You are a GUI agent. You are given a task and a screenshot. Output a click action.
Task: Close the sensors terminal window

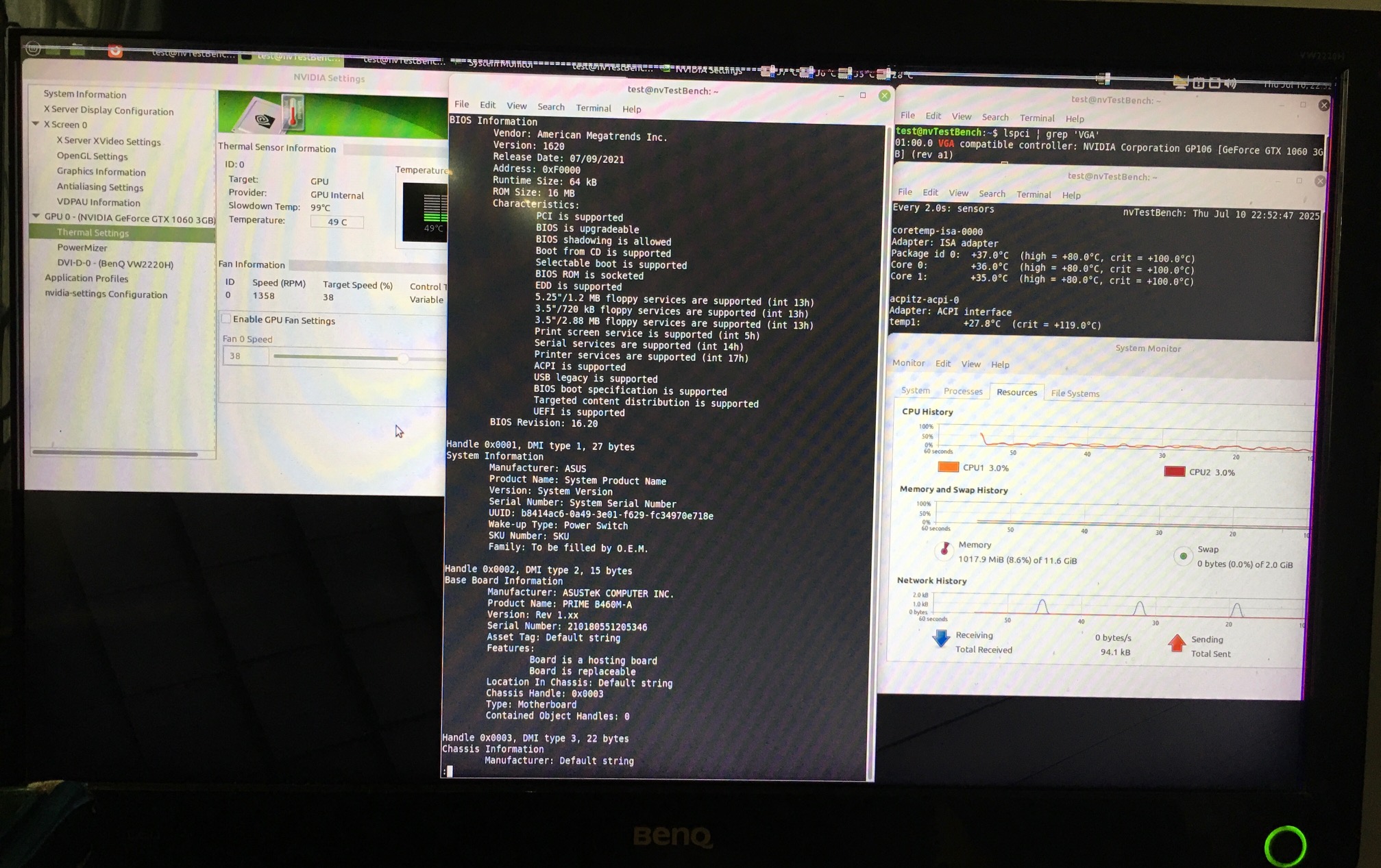click(1321, 181)
